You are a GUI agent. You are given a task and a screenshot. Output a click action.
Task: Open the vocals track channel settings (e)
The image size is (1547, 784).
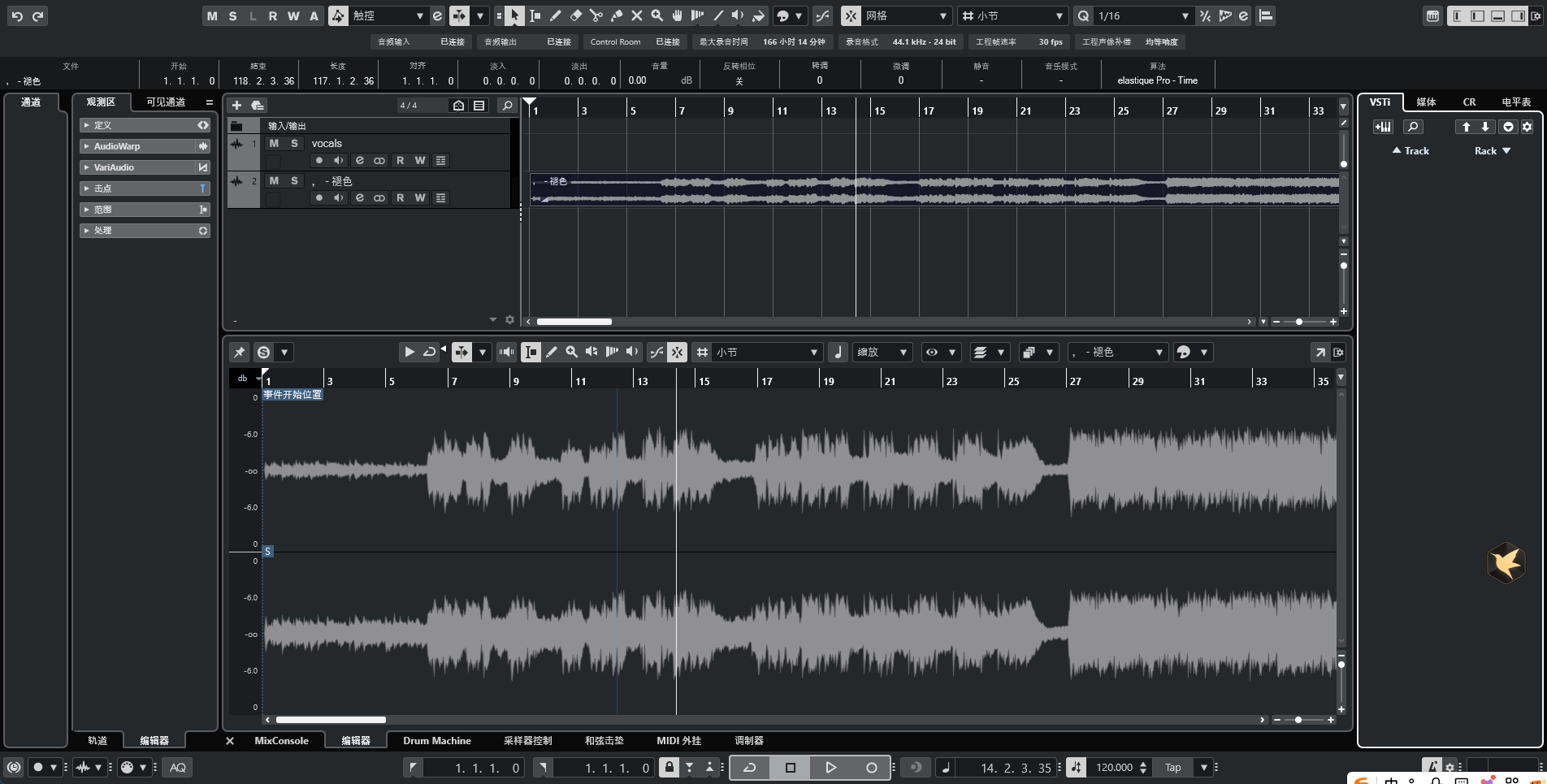coord(359,161)
